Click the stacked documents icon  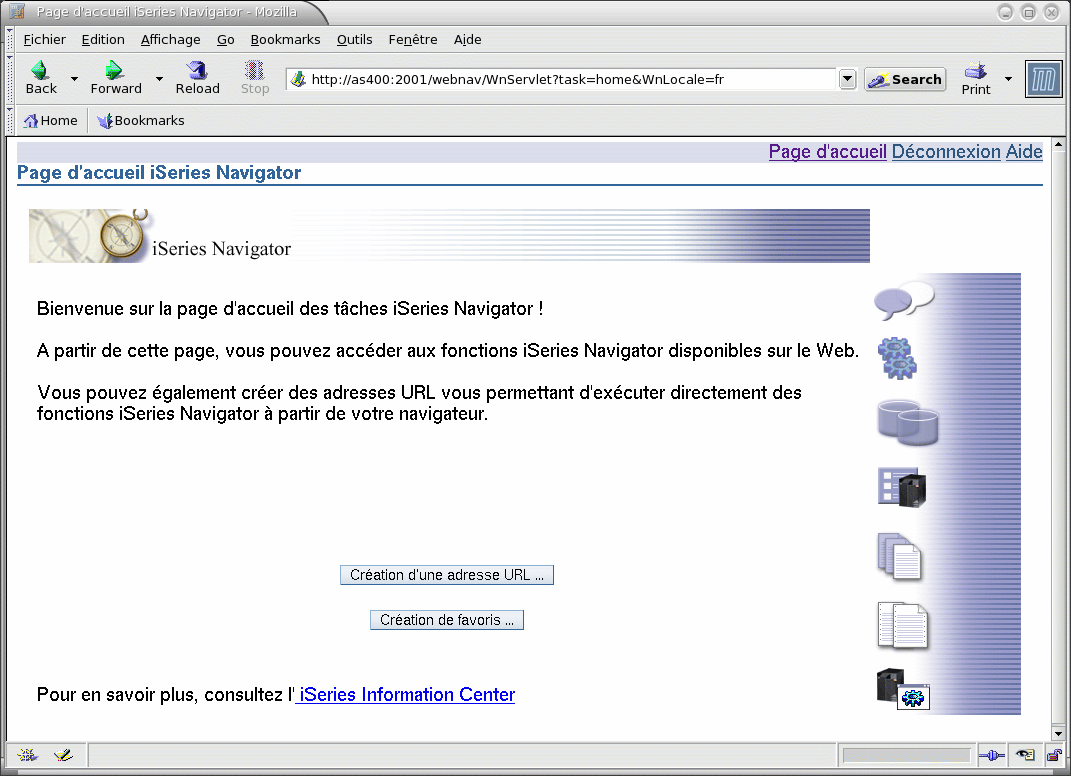[x=899, y=556]
